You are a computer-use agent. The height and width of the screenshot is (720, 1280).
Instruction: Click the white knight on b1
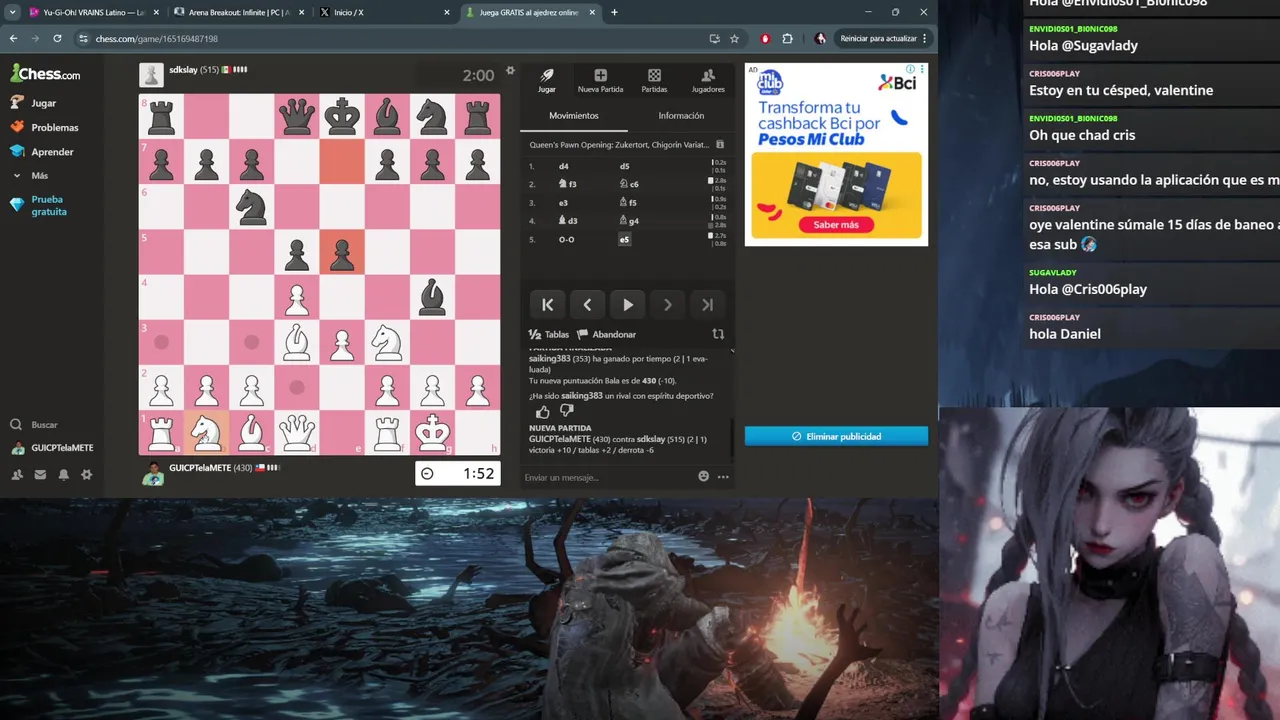[x=206, y=432]
